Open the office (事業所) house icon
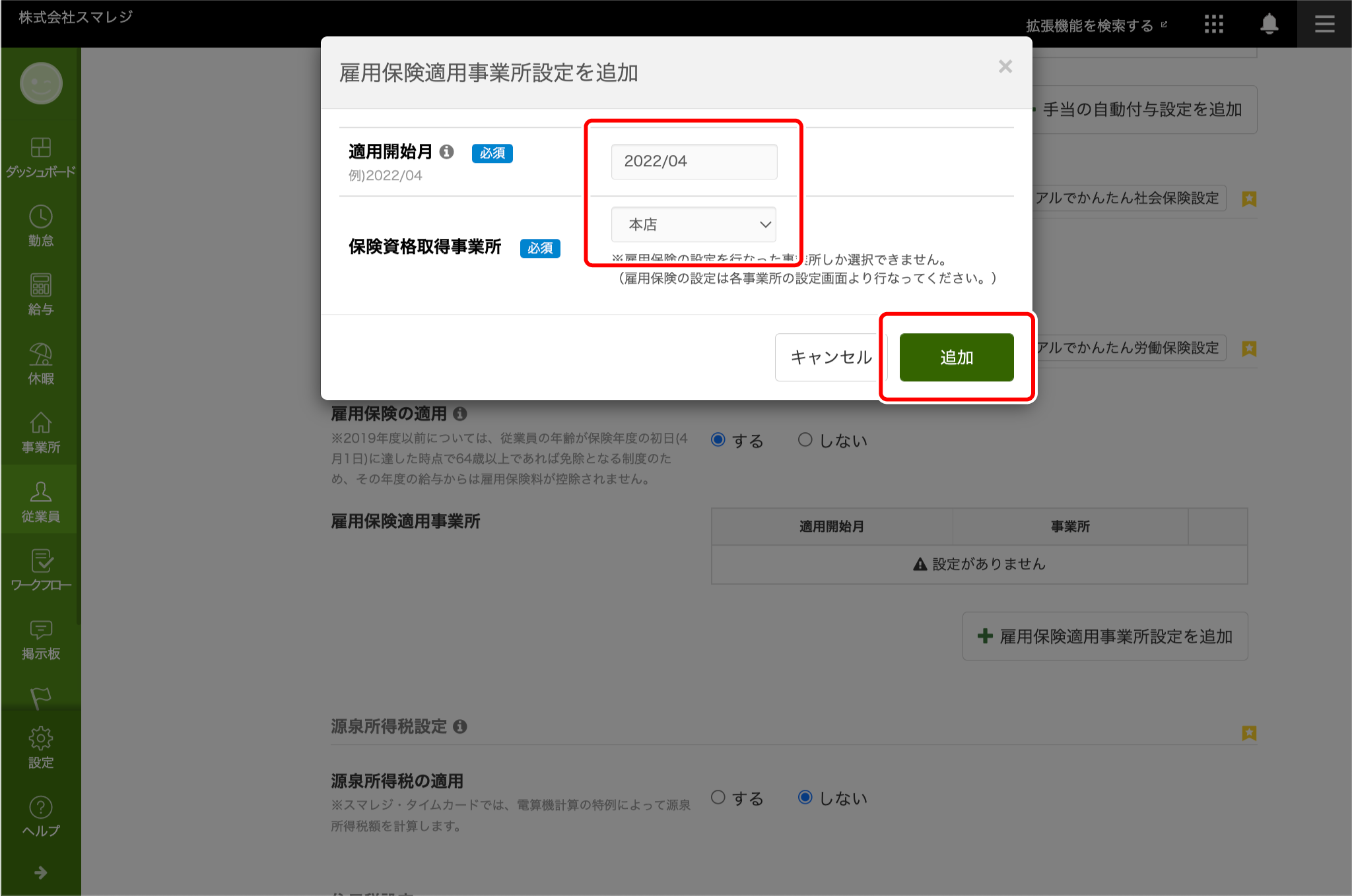The image size is (1352, 896). (40, 424)
